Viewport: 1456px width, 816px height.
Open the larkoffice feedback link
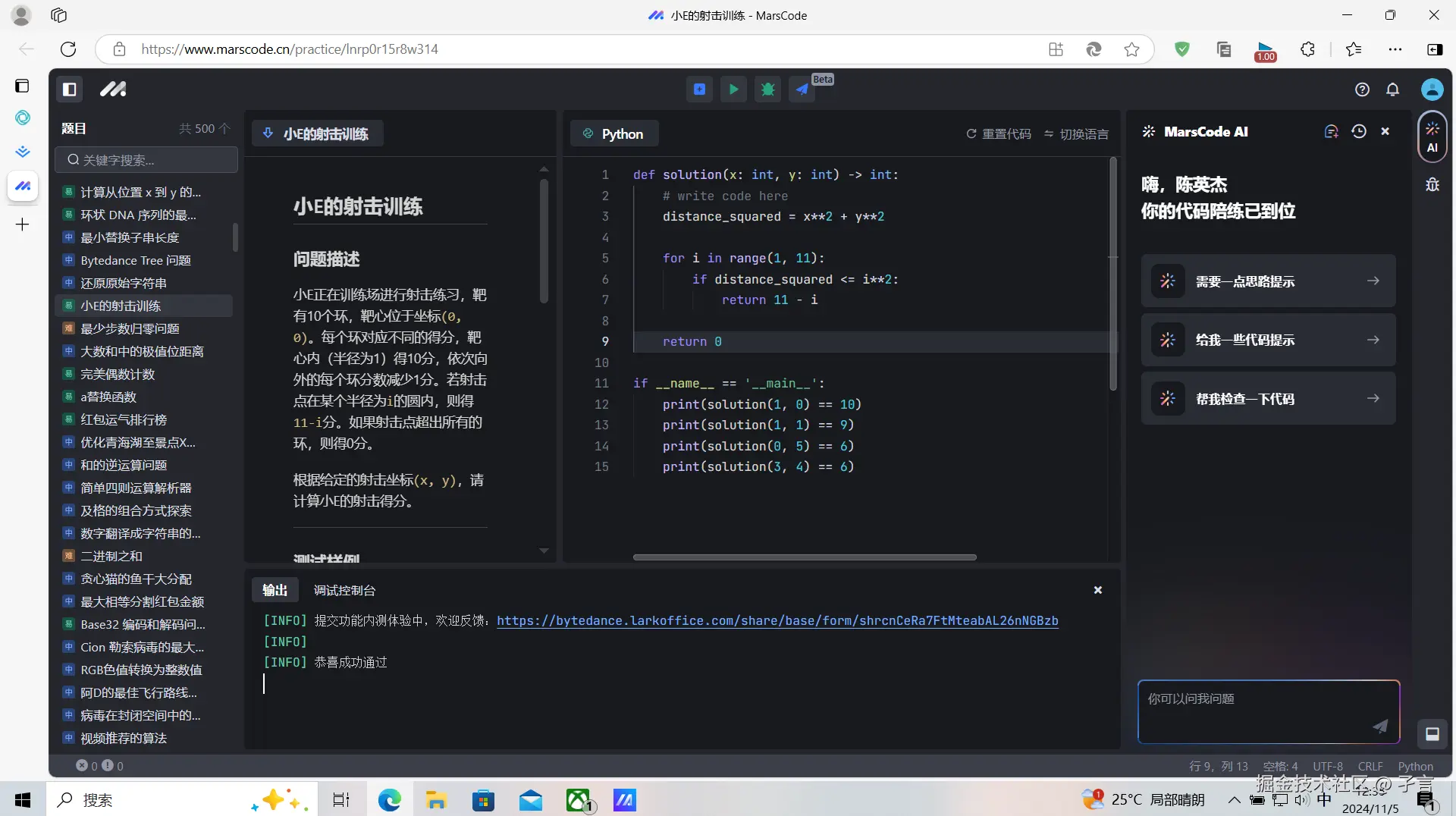coord(777,621)
